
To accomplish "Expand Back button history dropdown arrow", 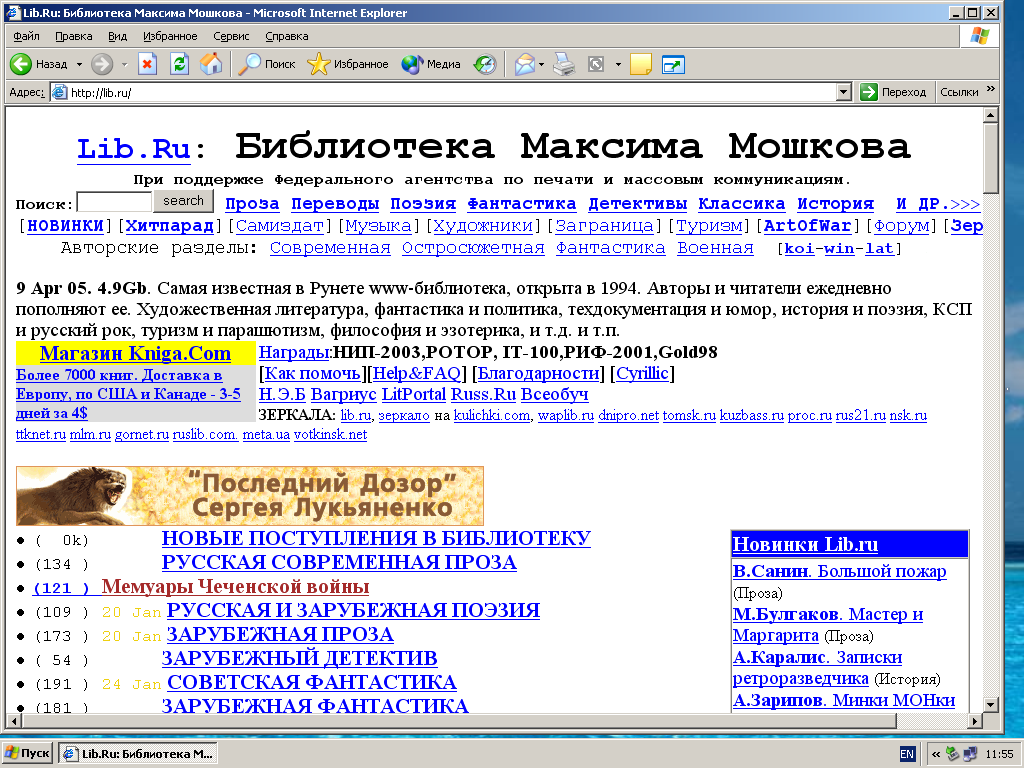I will pyautogui.click(x=79, y=64).
